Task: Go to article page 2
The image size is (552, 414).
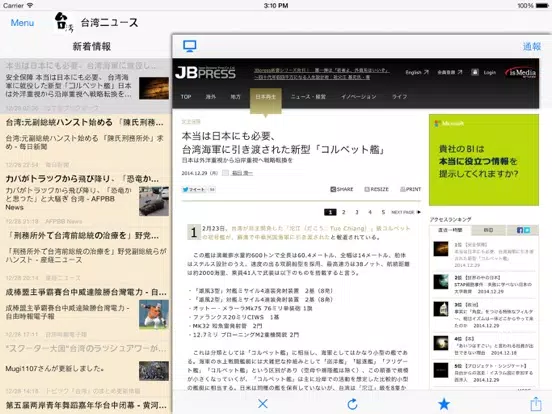Action: 344,212
